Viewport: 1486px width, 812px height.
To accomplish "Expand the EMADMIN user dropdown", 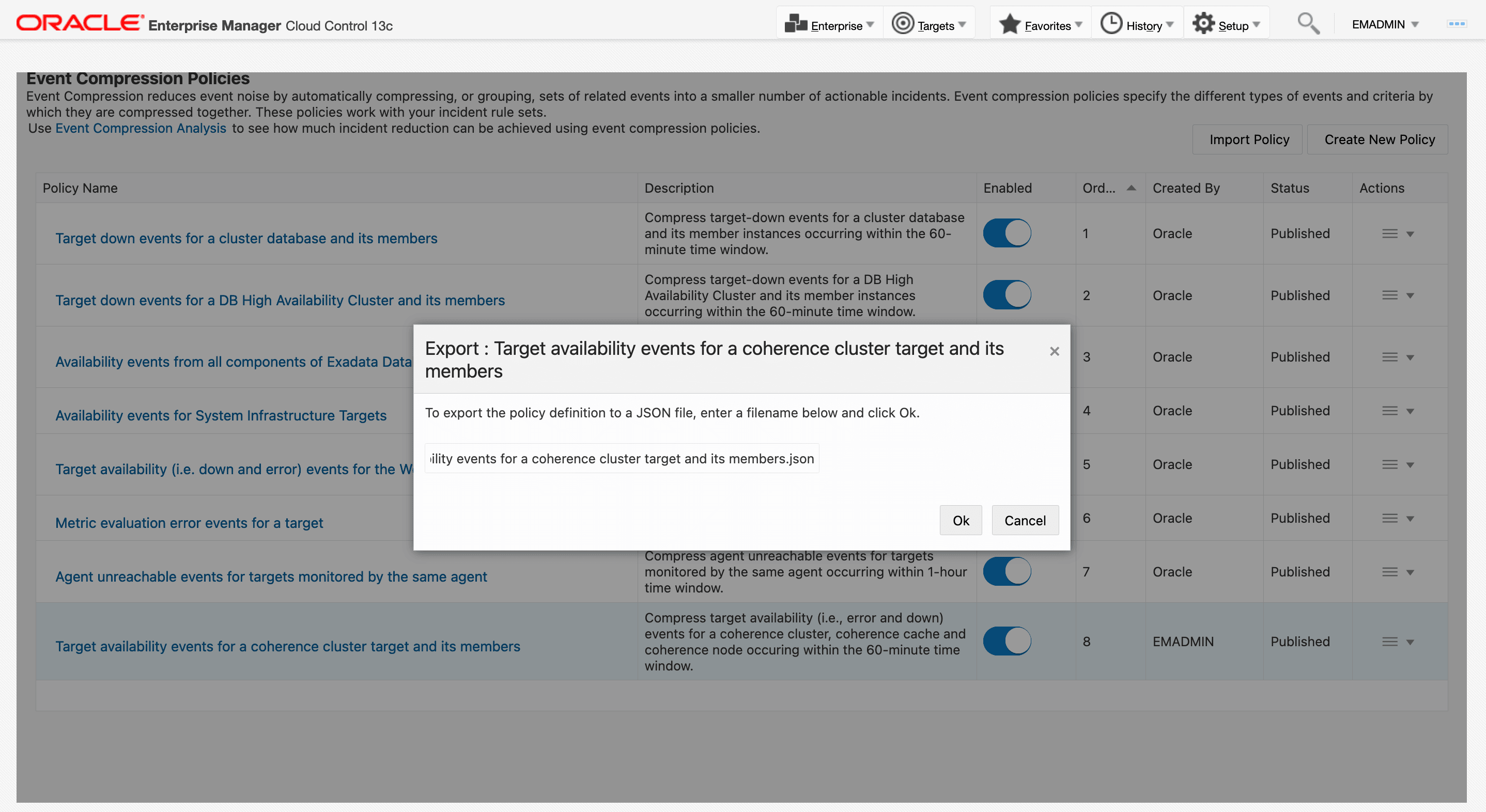I will [1385, 24].
